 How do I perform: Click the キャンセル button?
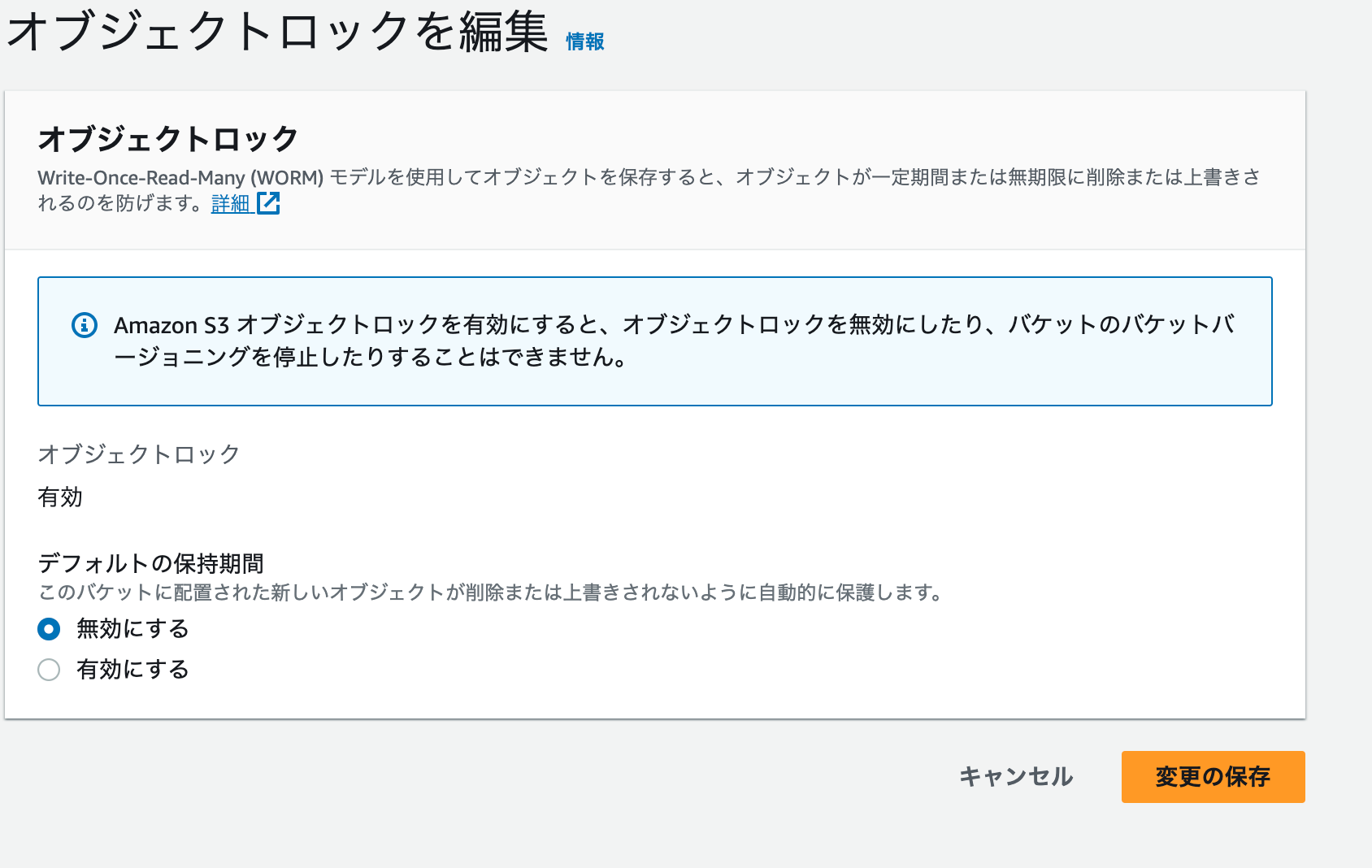[1015, 777]
